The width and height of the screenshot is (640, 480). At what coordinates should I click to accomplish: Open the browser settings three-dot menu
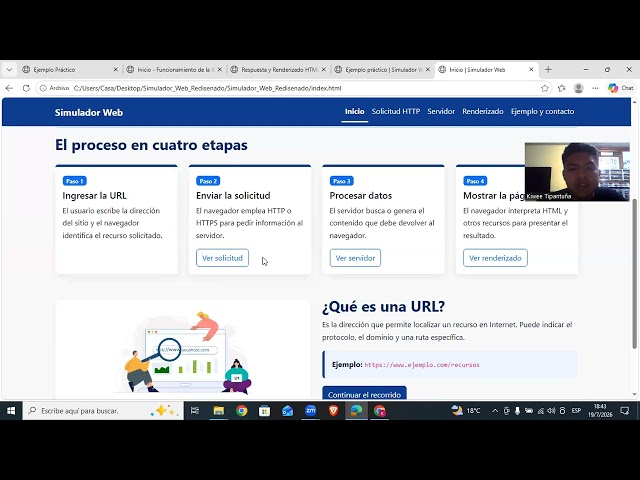595,88
